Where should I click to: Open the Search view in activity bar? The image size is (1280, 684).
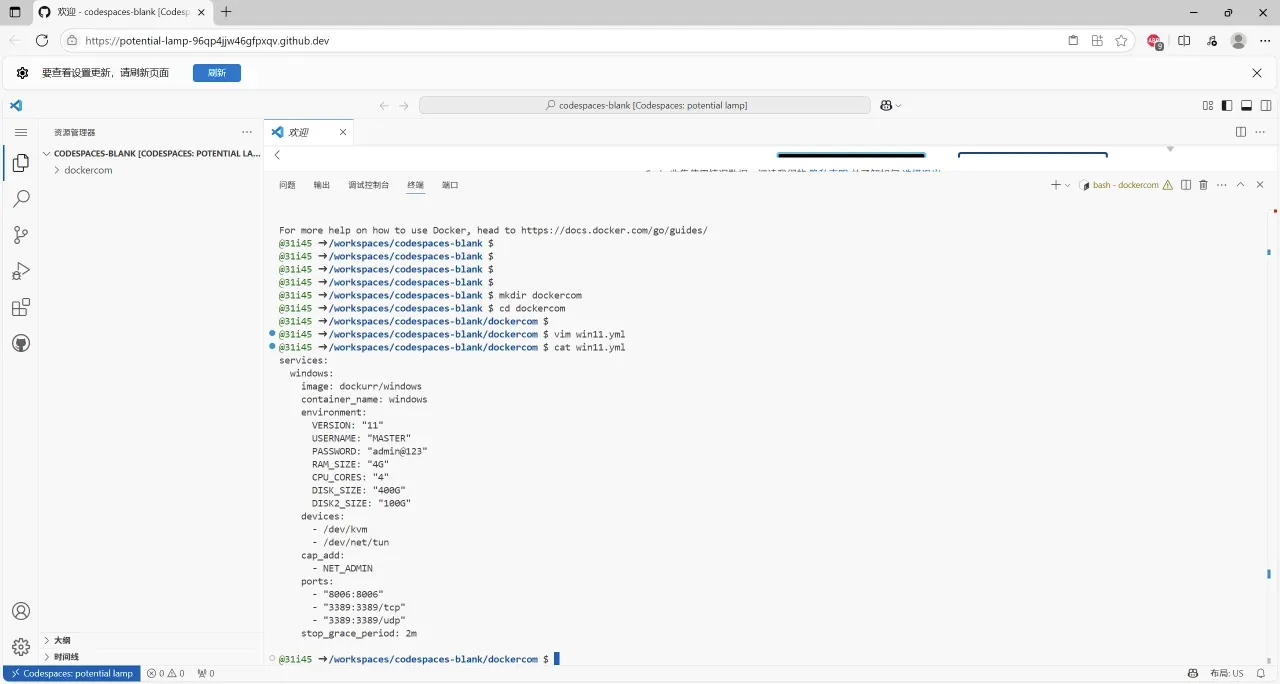(x=20, y=199)
